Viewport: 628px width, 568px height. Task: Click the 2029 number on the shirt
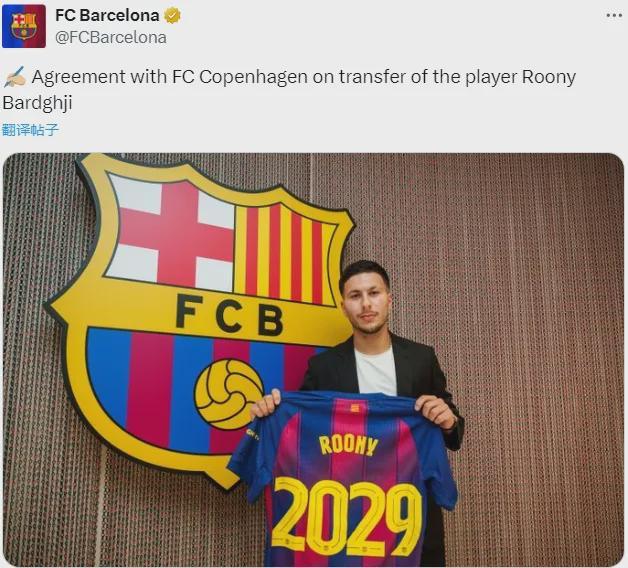[x=347, y=516]
